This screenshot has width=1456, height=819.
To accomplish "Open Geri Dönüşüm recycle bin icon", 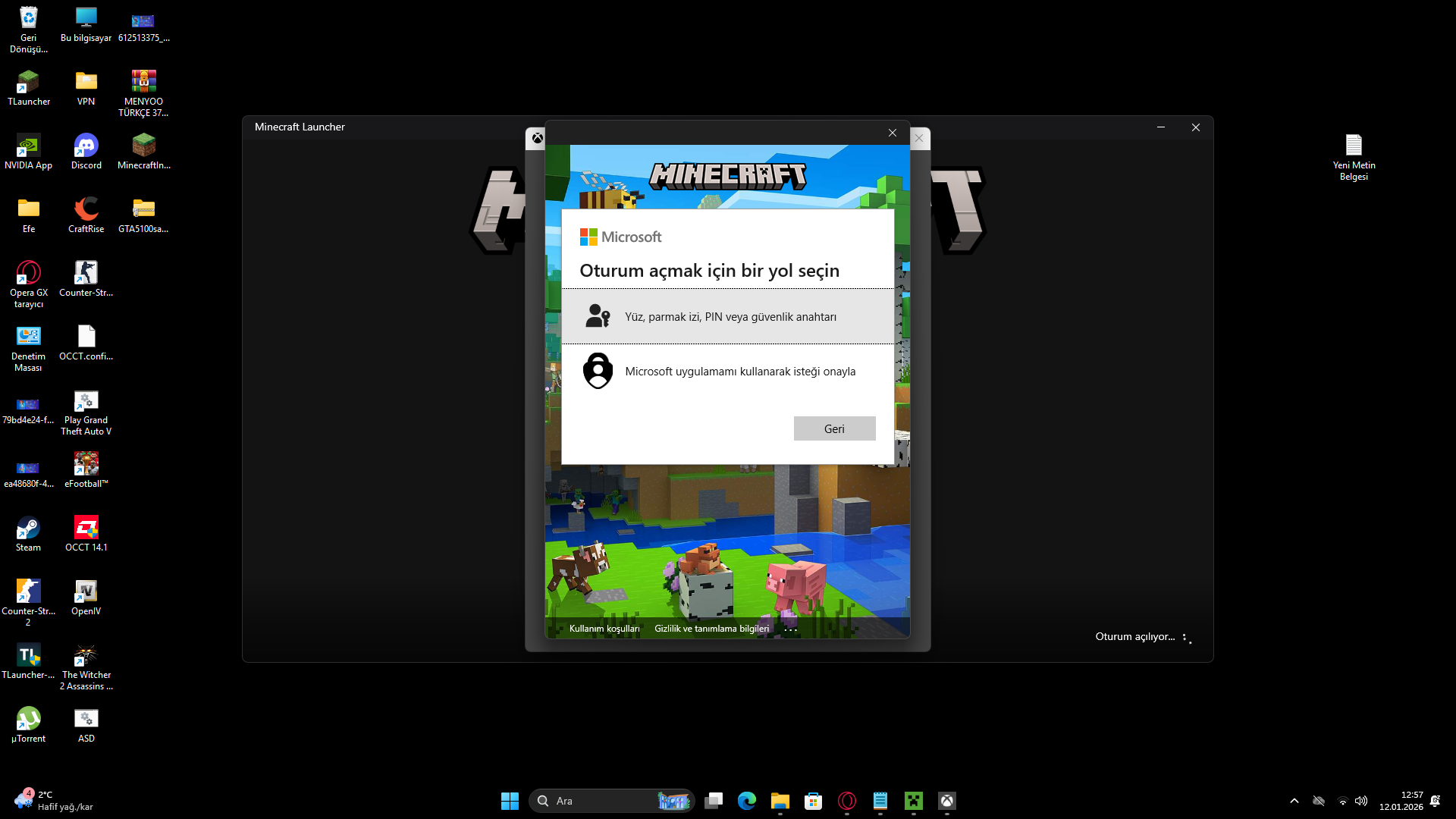I will 29,30.
